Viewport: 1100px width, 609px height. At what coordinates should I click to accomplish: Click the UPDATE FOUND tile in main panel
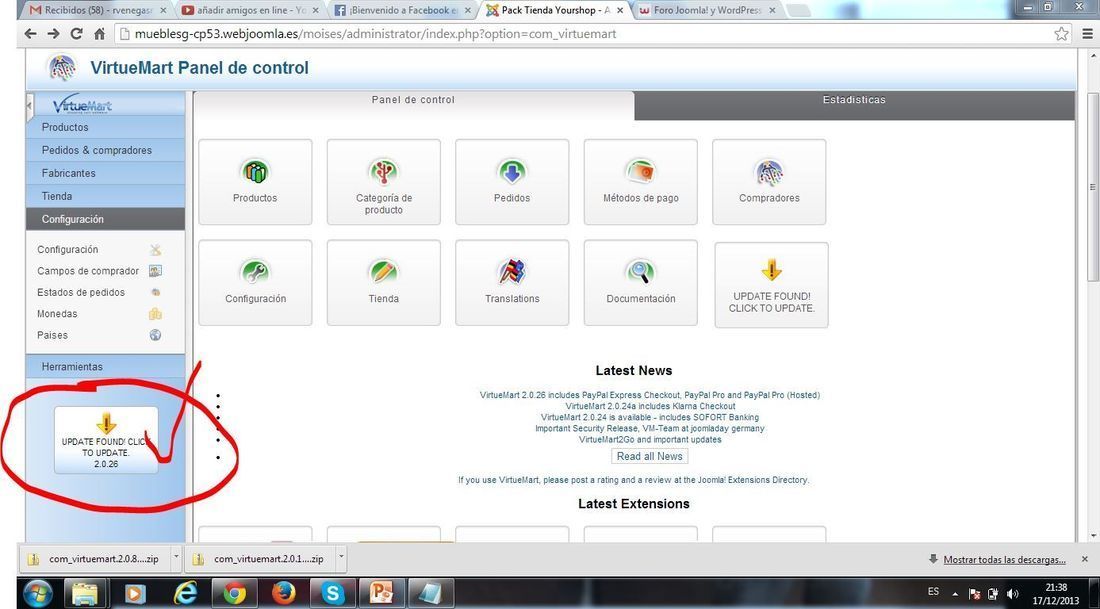pos(772,285)
